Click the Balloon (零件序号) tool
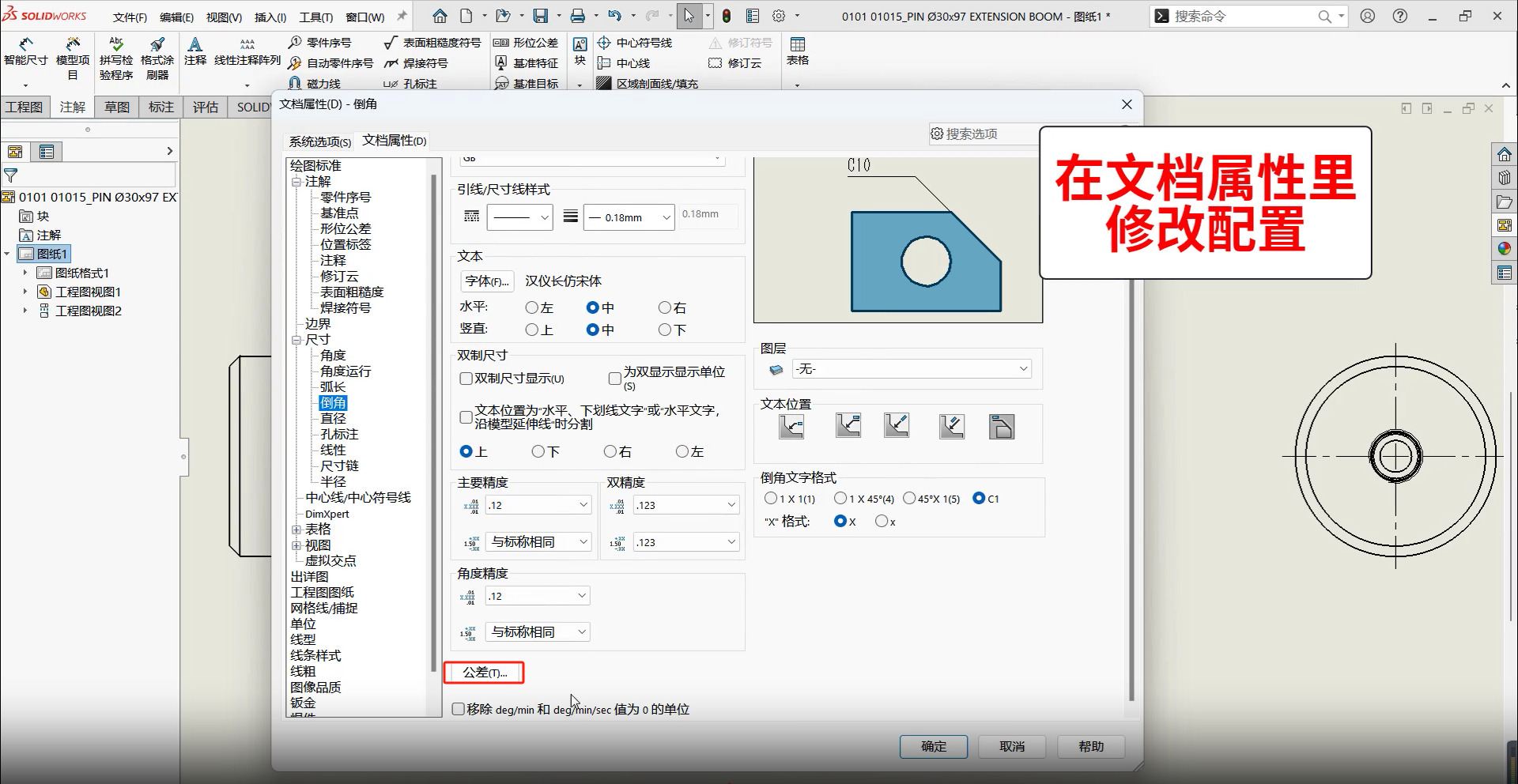This screenshot has height=784, width=1518. [x=320, y=43]
